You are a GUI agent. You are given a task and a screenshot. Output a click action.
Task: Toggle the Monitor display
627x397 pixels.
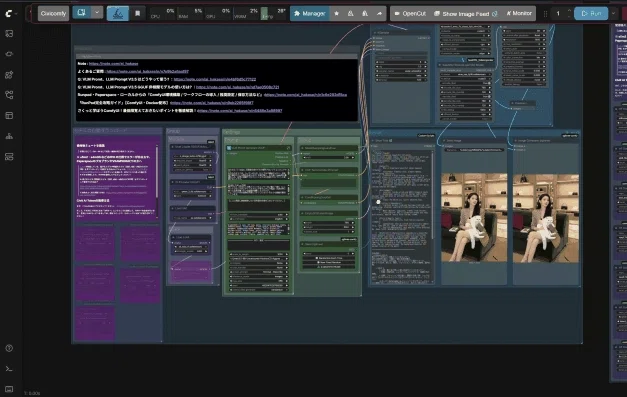coord(519,14)
